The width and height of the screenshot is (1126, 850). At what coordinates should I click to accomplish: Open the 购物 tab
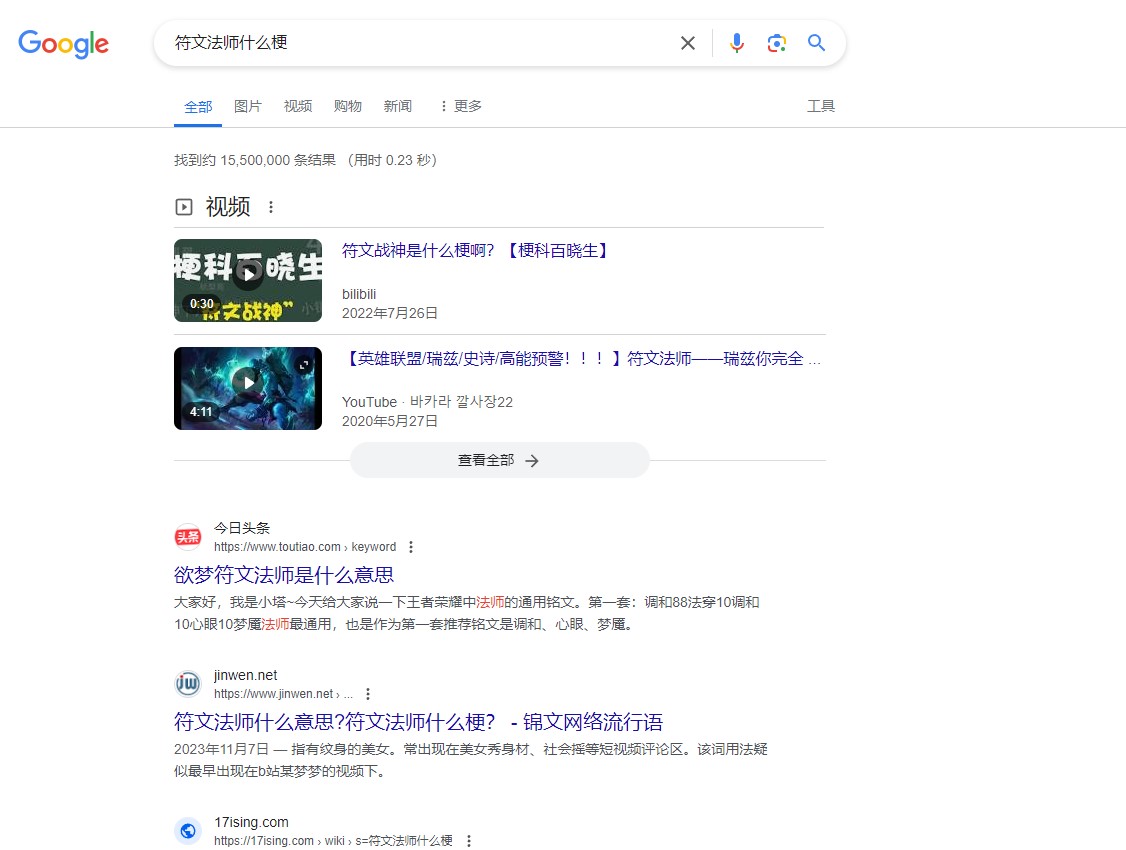[x=348, y=106]
